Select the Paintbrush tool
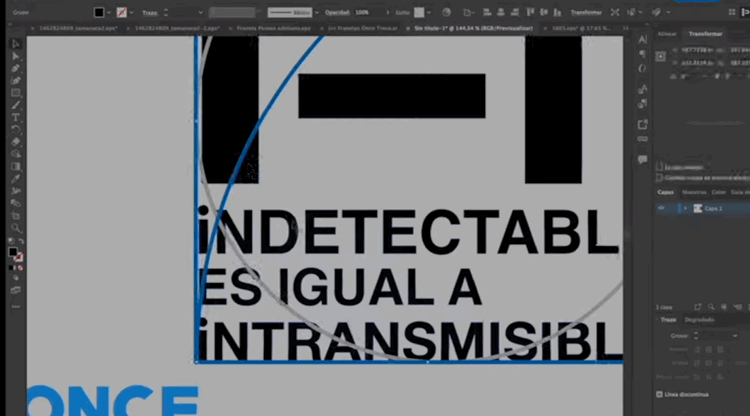Screen dimensions: 750x416 tap(15, 105)
